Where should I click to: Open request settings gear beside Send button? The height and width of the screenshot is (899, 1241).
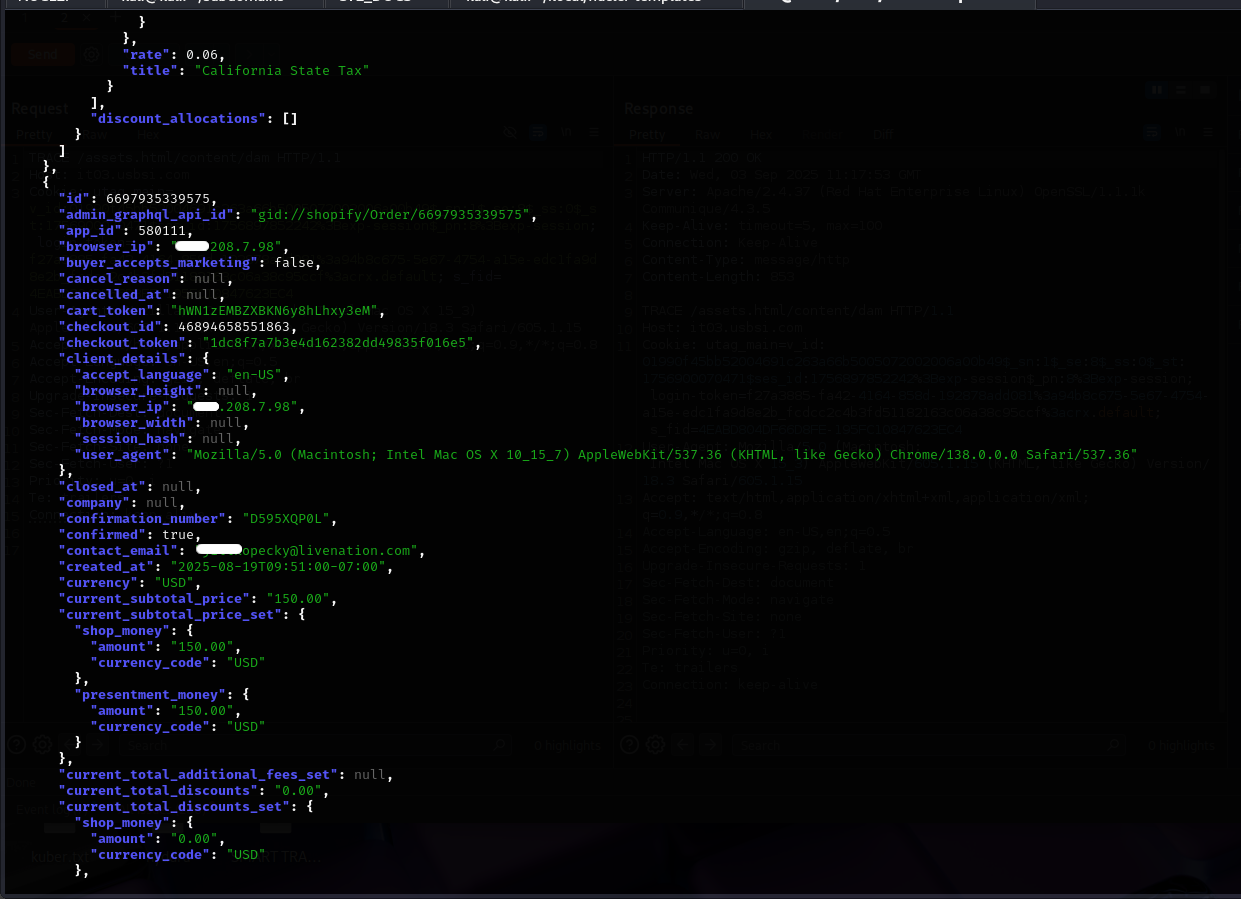91,55
